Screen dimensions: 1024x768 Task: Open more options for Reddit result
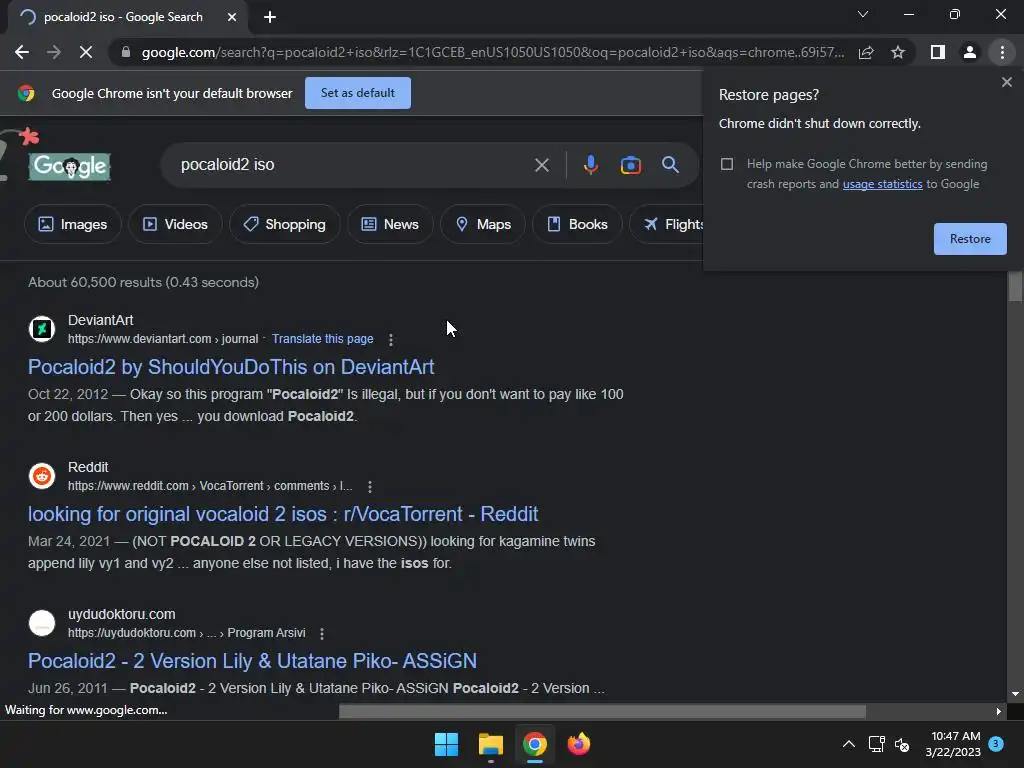coord(370,487)
